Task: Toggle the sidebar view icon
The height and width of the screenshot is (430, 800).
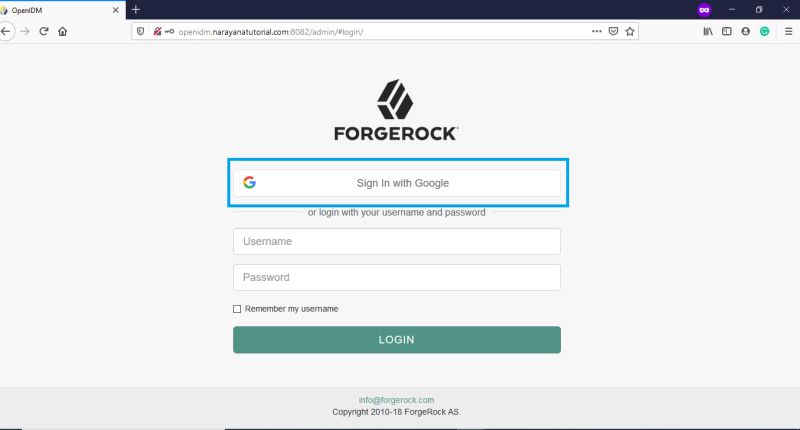Action: tap(727, 32)
